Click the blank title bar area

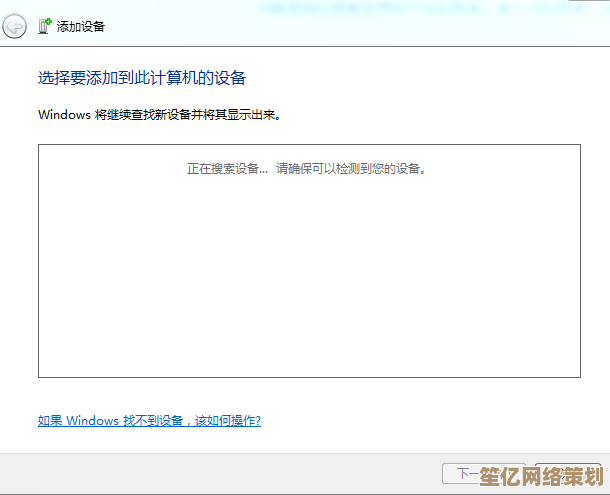350,27
